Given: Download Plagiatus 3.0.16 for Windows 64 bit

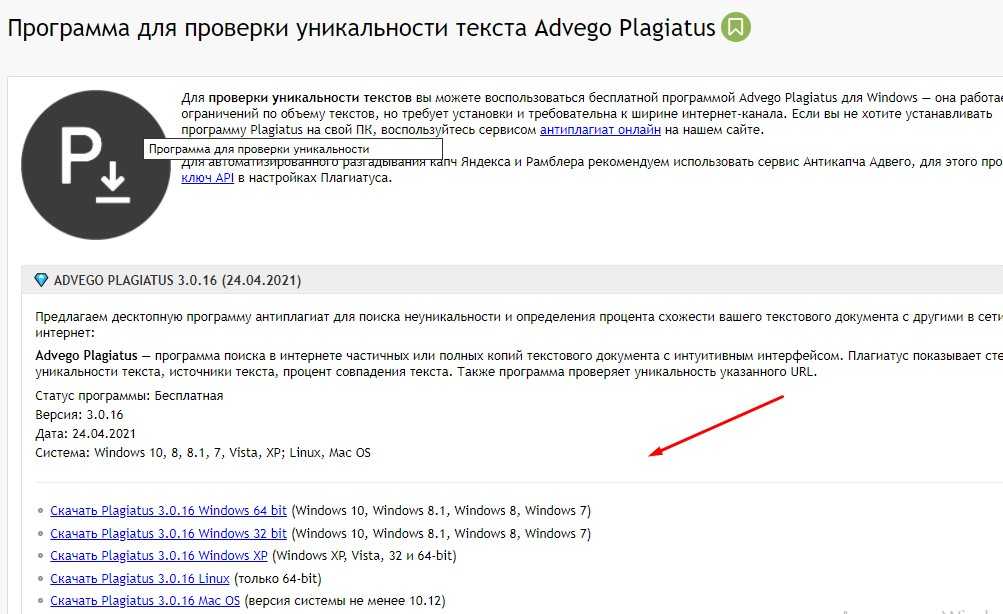Looking at the screenshot, I should click(x=168, y=511).
